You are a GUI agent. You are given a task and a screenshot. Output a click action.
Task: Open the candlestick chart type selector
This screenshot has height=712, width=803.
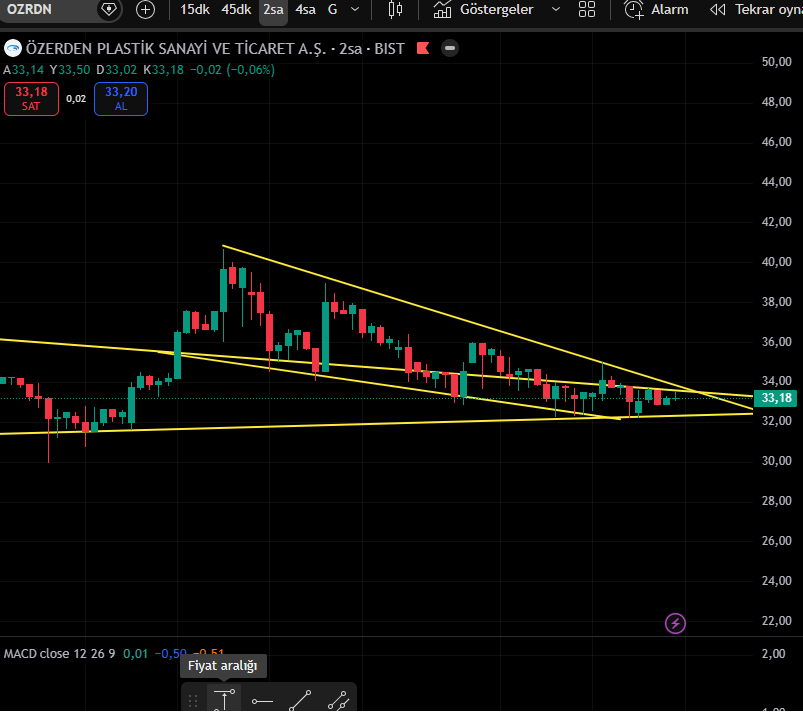pyautogui.click(x=395, y=9)
